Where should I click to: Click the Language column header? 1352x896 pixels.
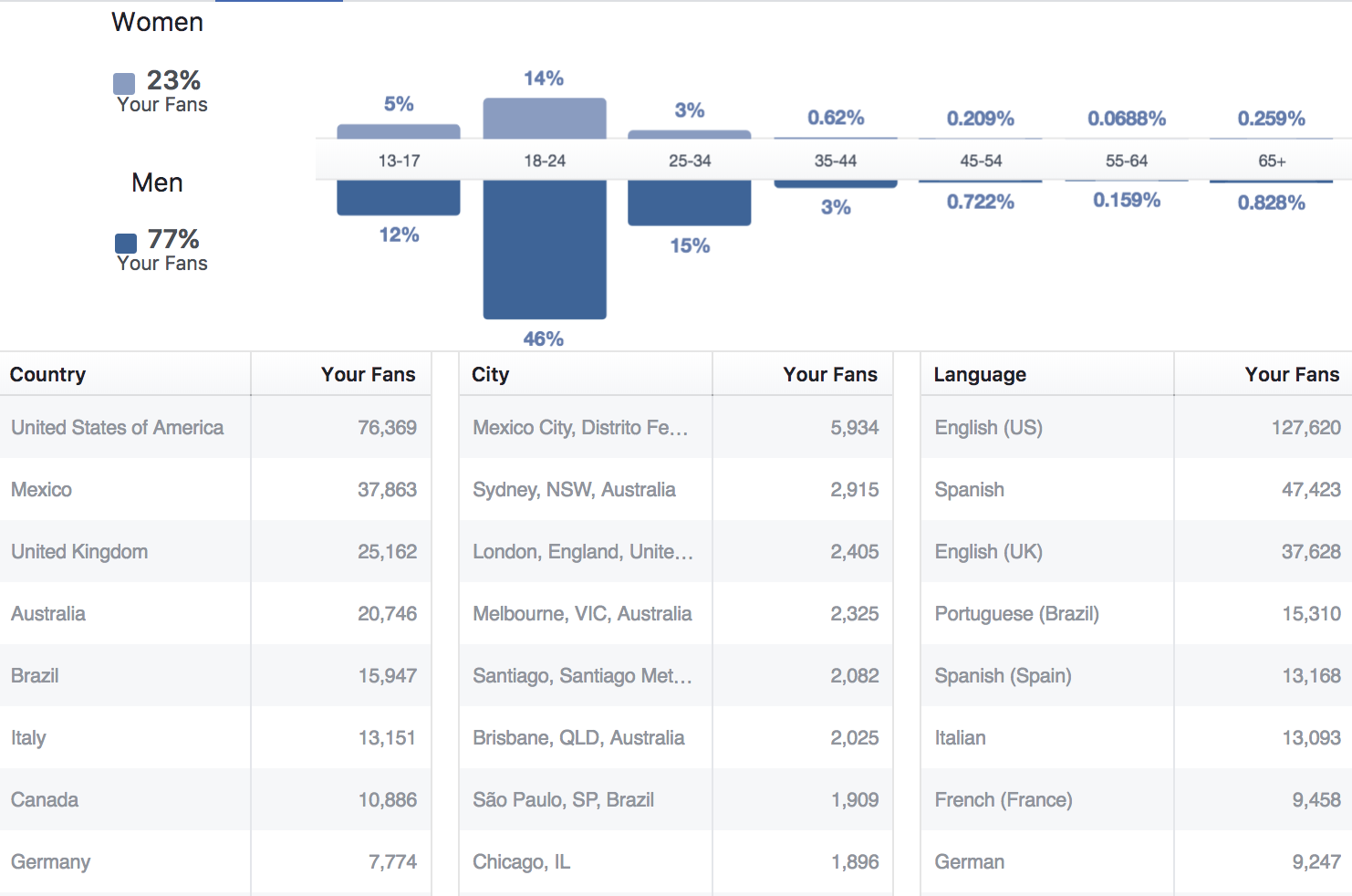click(980, 374)
